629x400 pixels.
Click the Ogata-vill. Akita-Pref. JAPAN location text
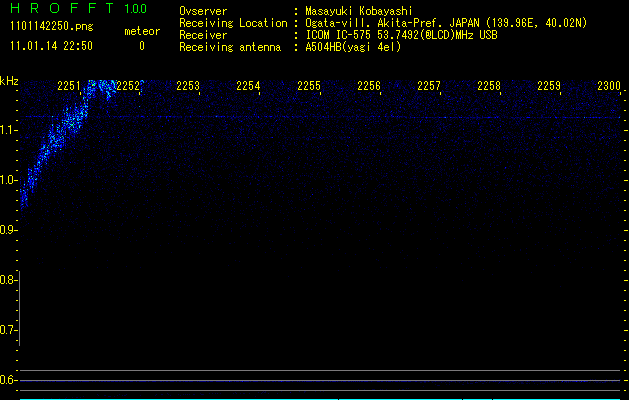446,23
